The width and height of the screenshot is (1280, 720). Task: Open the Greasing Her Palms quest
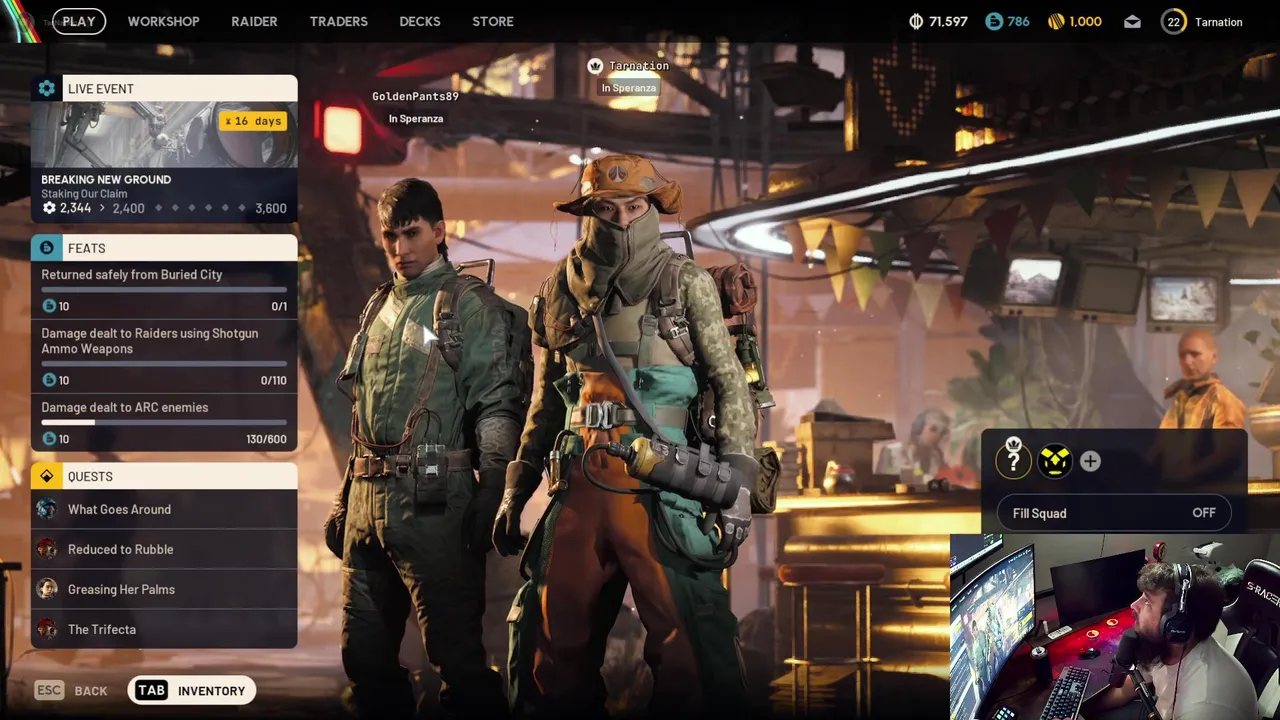164,589
